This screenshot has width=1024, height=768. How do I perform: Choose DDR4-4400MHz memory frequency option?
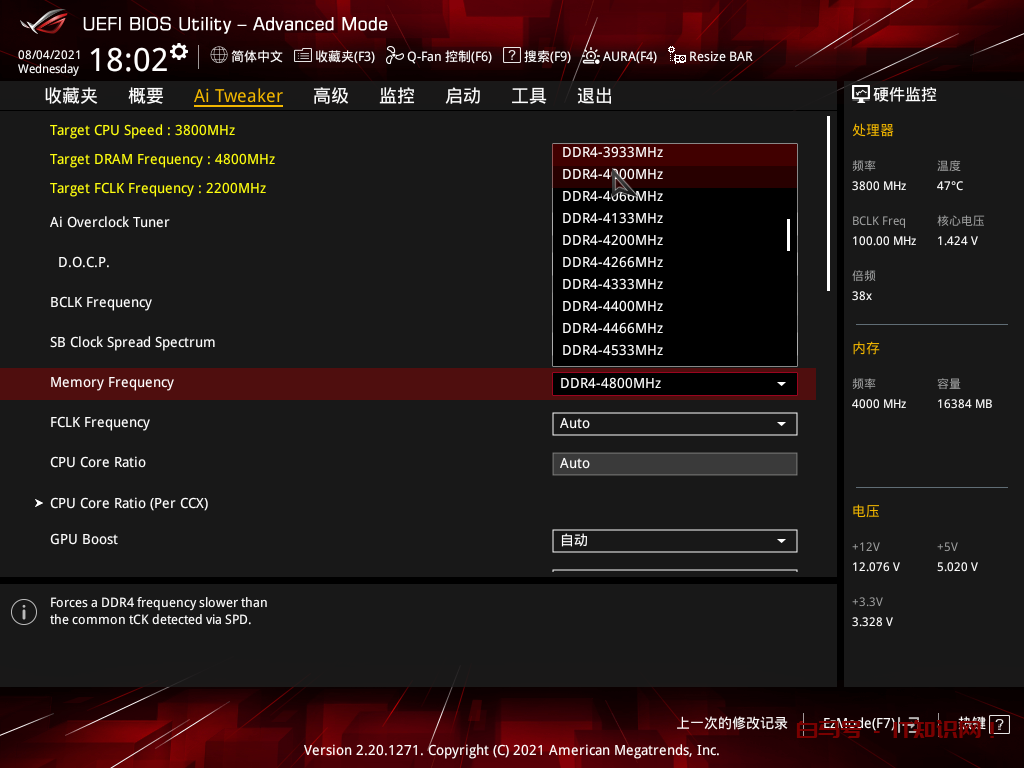tap(612, 306)
